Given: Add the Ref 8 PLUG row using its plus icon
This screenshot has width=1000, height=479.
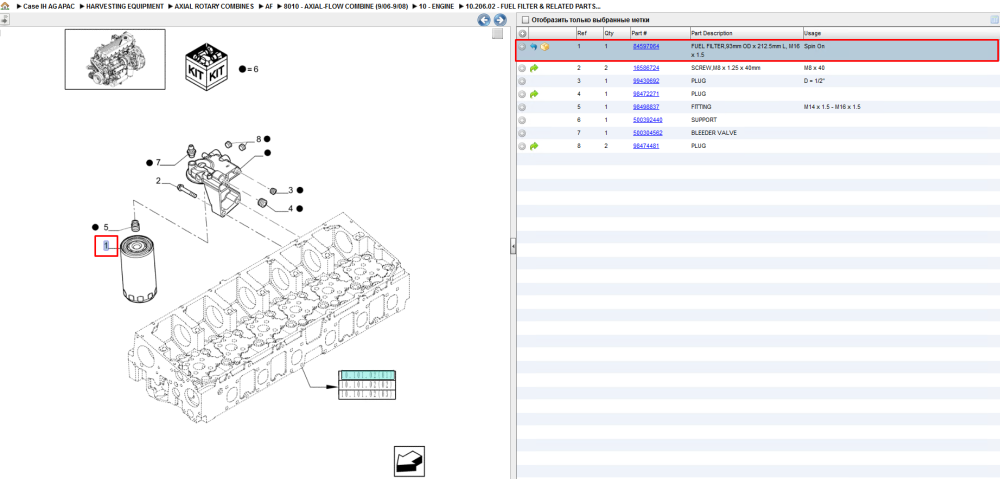Looking at the screenshot, I should (522, 146).
